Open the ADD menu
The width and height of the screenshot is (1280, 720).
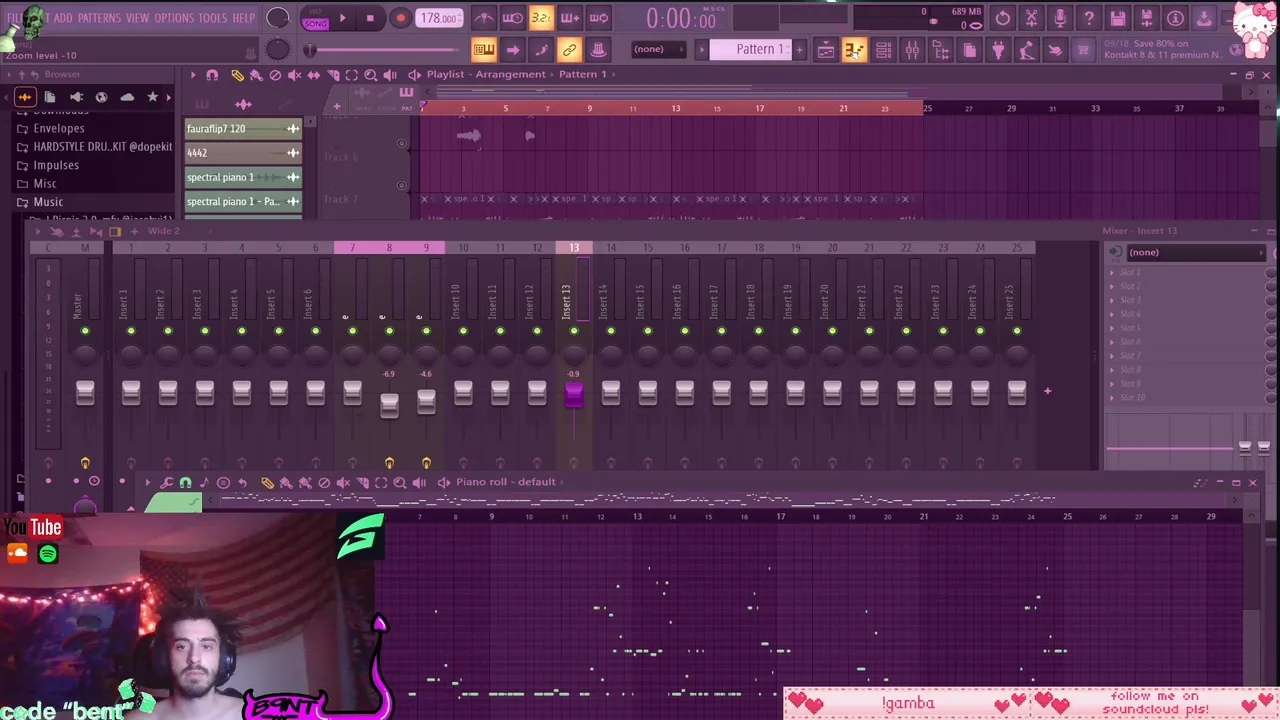tap(62, 18)
